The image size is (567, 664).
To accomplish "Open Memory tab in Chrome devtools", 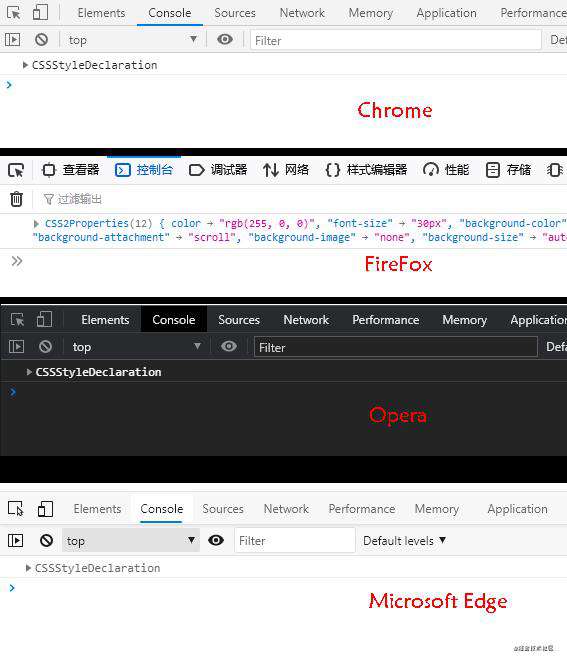I will [x=371, y=13].
